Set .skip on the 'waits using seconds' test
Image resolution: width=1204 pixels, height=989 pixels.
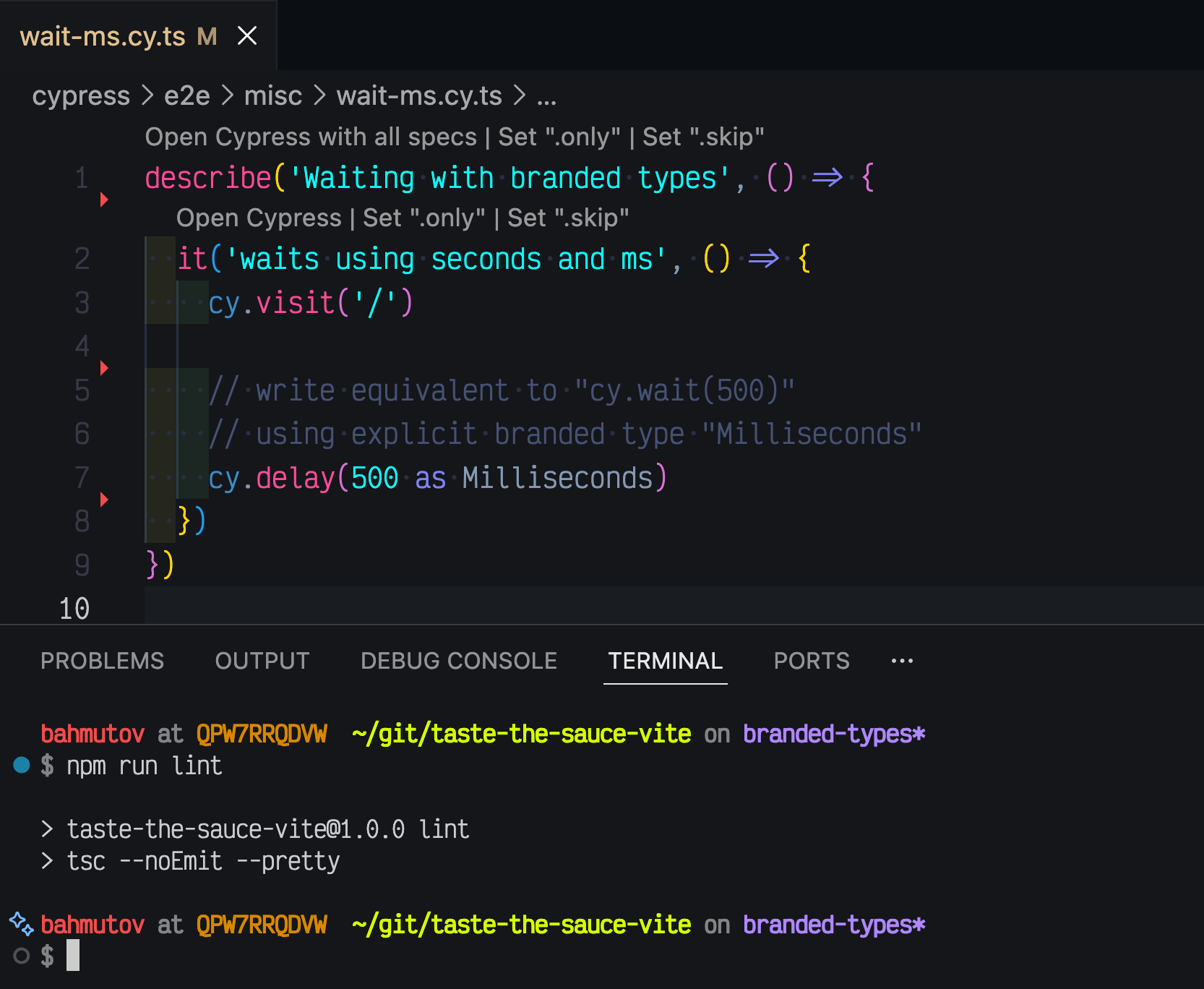568,218
